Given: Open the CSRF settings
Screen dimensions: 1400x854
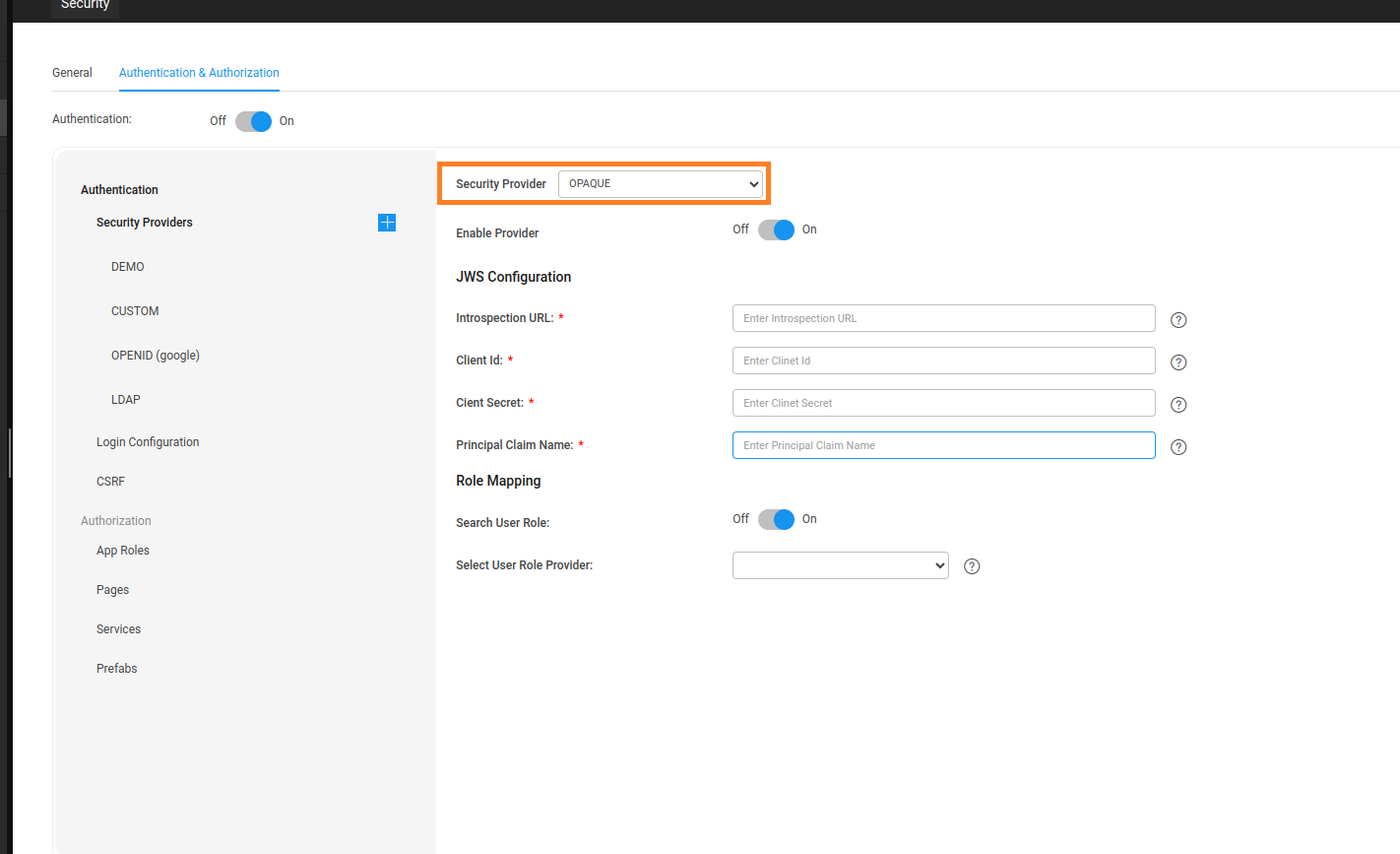Looking at the screenshot, I should click(x=110, y=482).
